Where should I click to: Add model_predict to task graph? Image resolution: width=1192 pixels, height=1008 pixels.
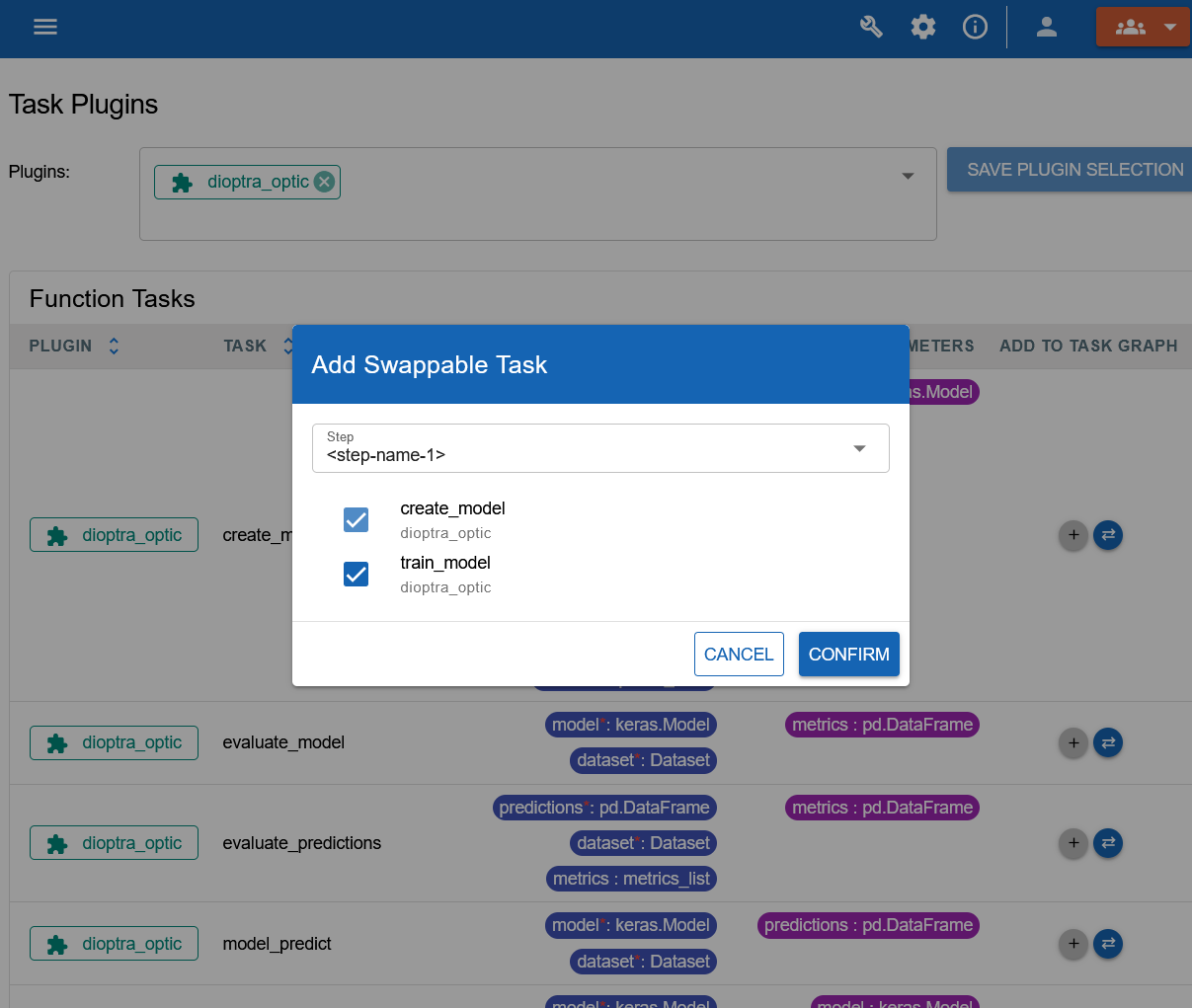click(x=1073, y=944)
